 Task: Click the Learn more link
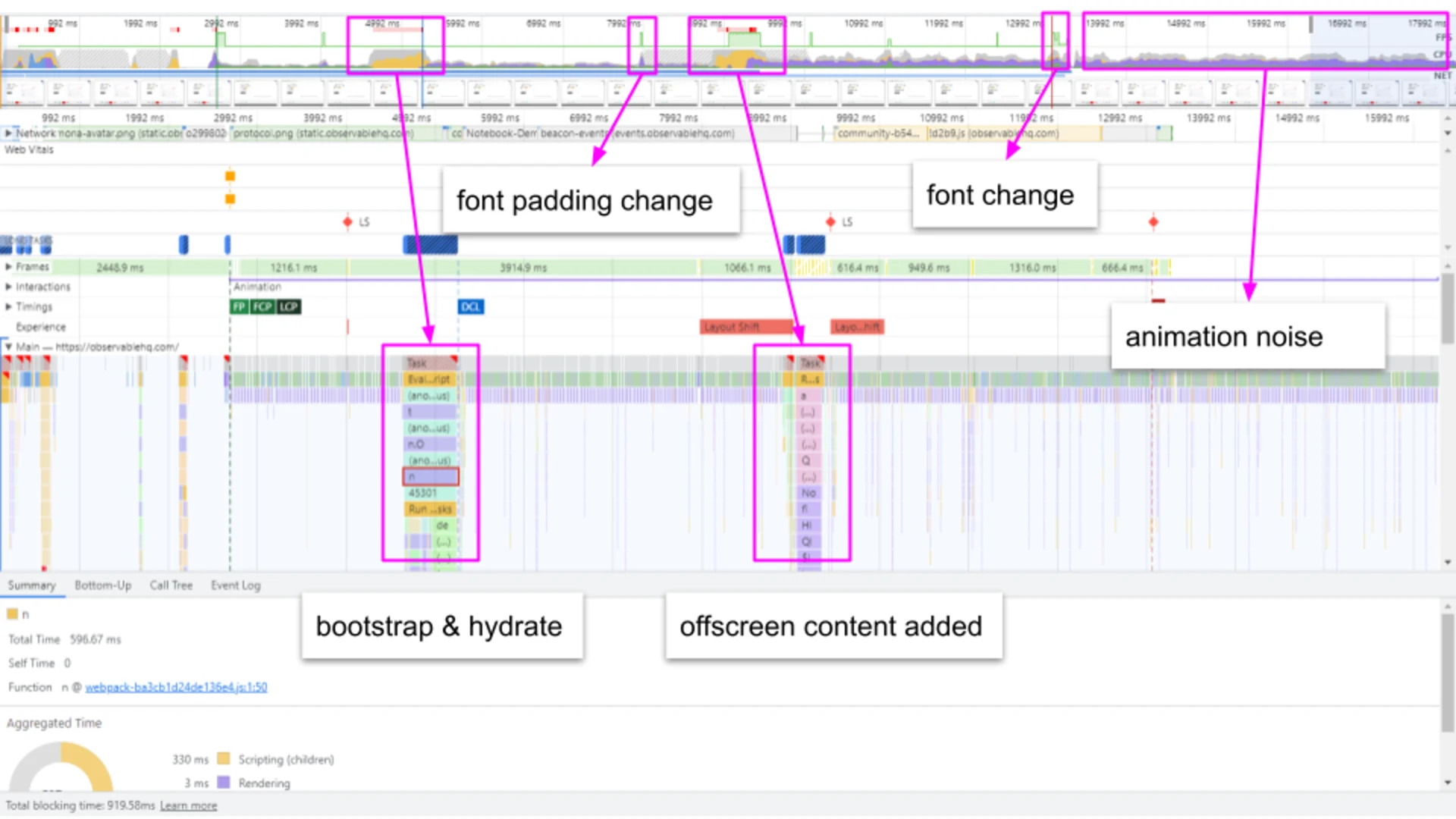[x=188, y=805]
